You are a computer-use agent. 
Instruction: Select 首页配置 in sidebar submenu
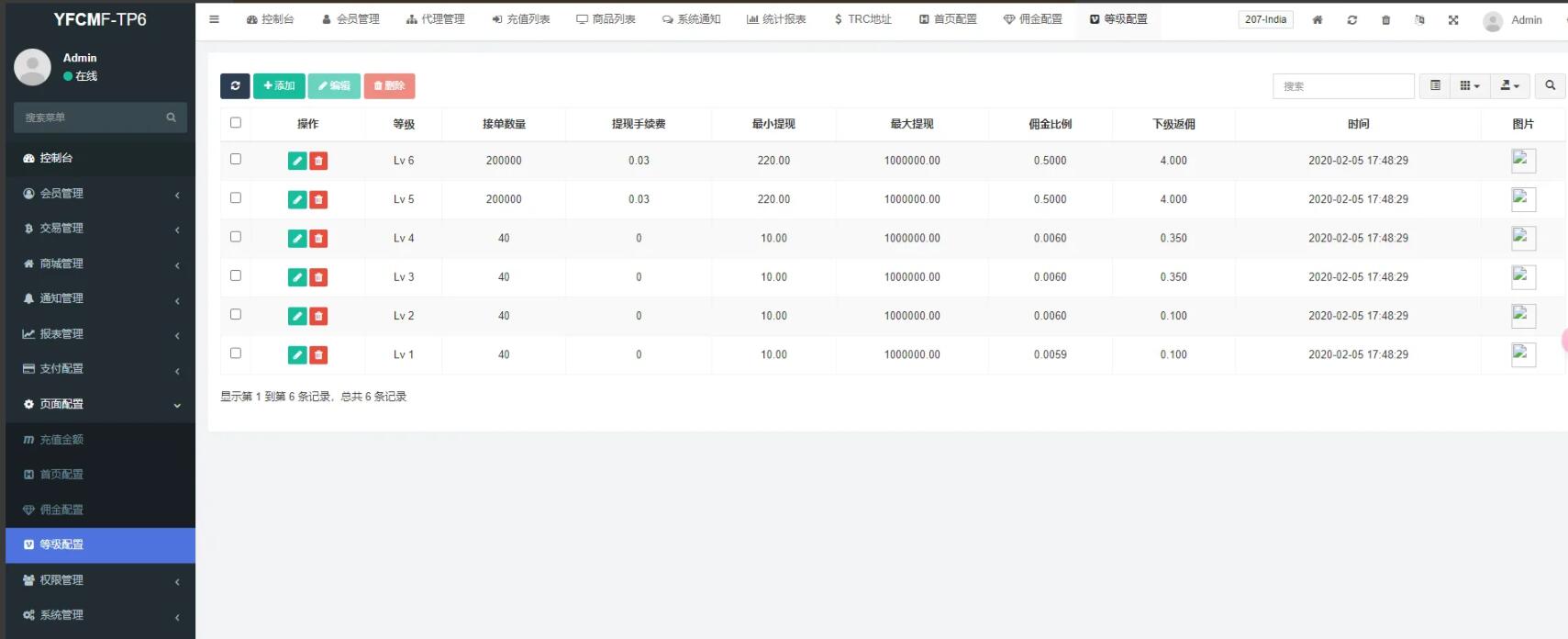[61, 475]
